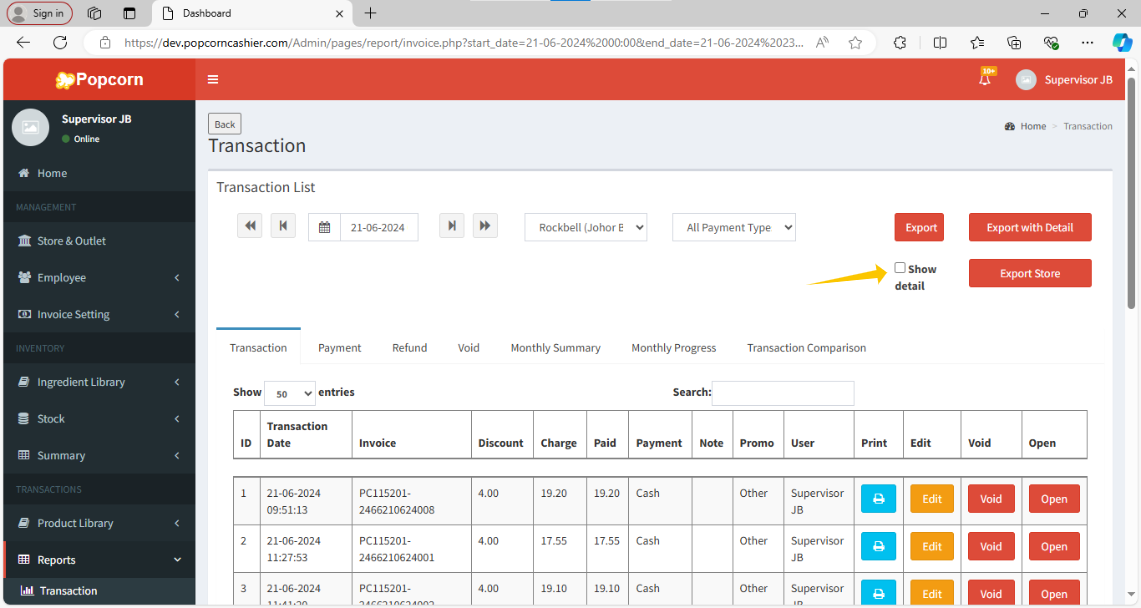Go to previous day step-backward icon
Viewport: 1141px width, 608px height.
(x=283, y=226)
